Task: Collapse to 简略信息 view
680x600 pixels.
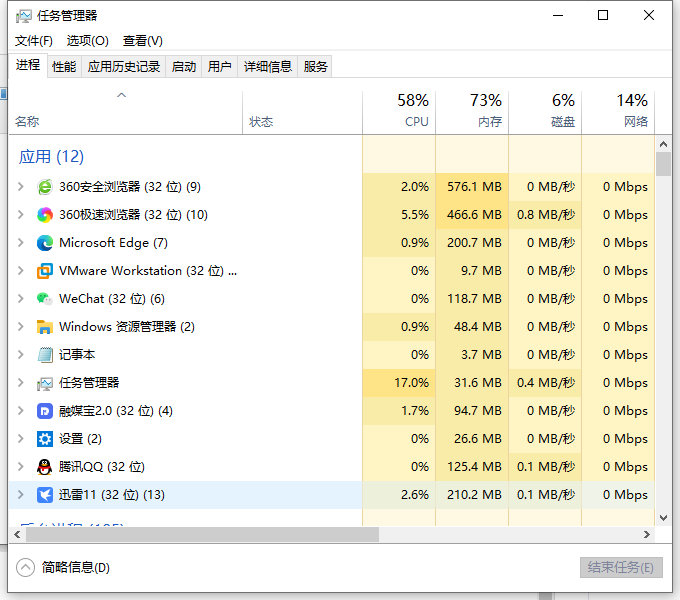Action: tap(65, 567)
